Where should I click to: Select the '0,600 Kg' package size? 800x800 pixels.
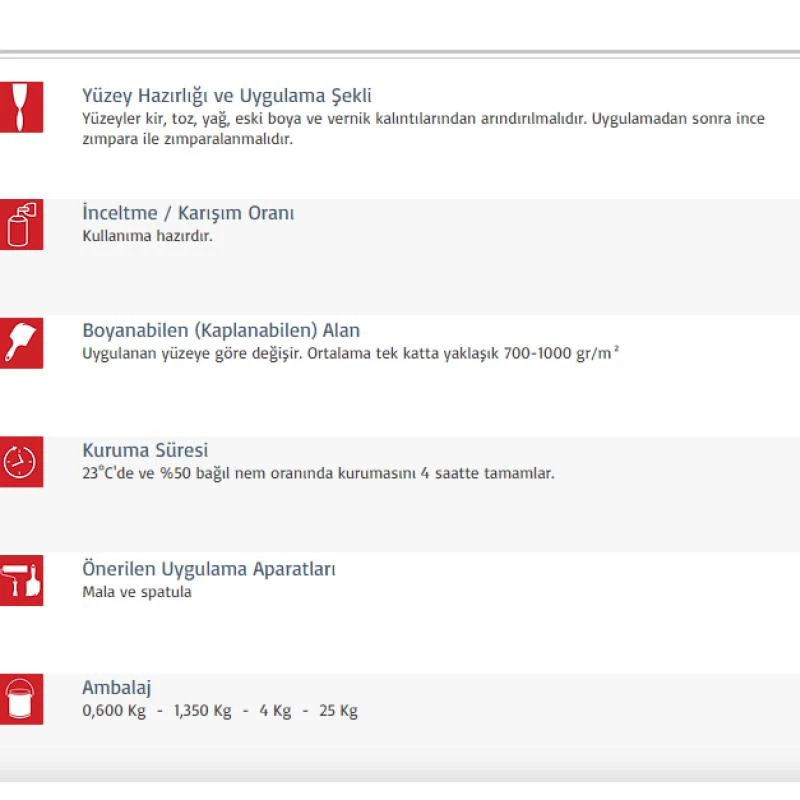click(x=114, y=711)
